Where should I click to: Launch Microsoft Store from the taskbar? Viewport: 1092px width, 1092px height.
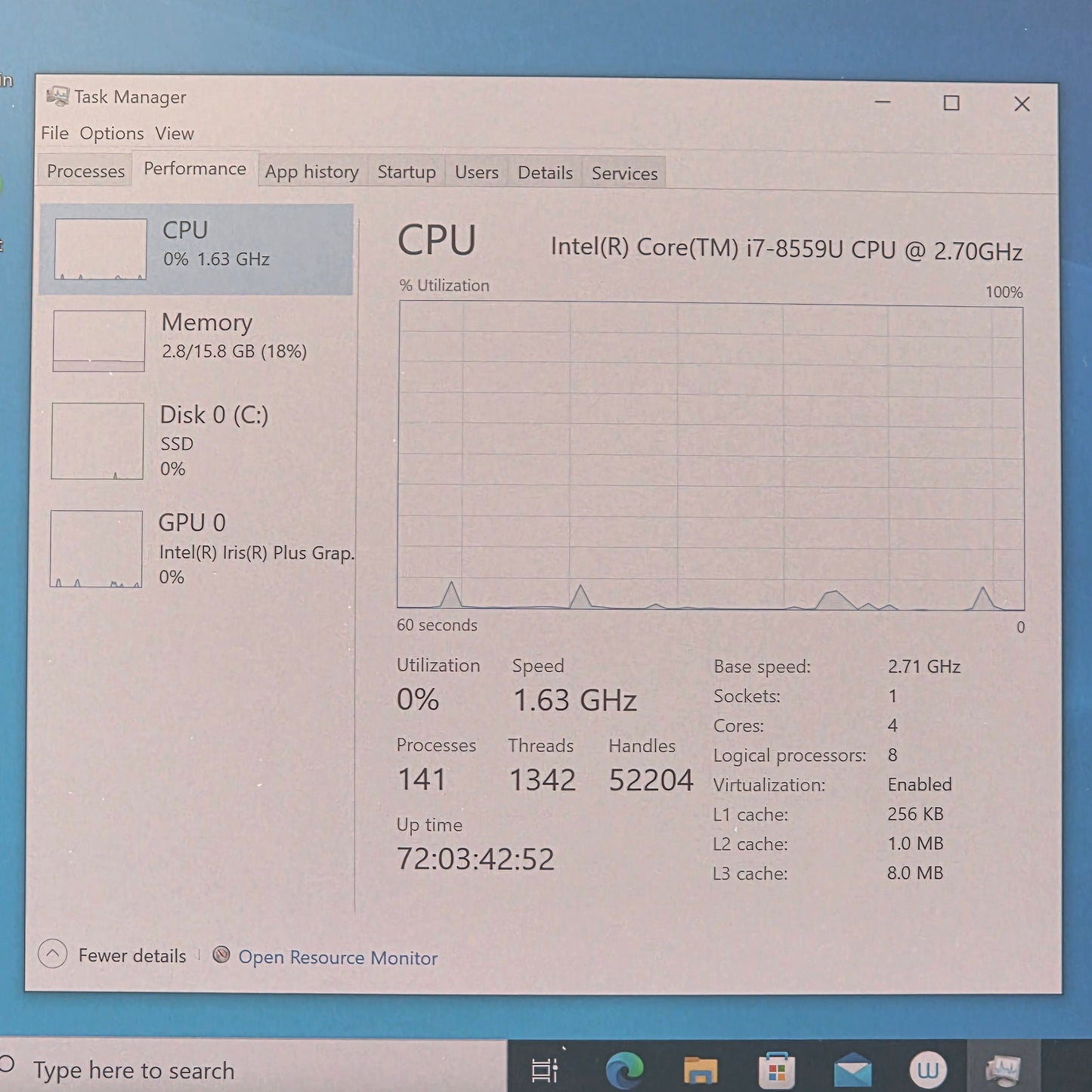pyautogui.click(x=776, y=1070)
